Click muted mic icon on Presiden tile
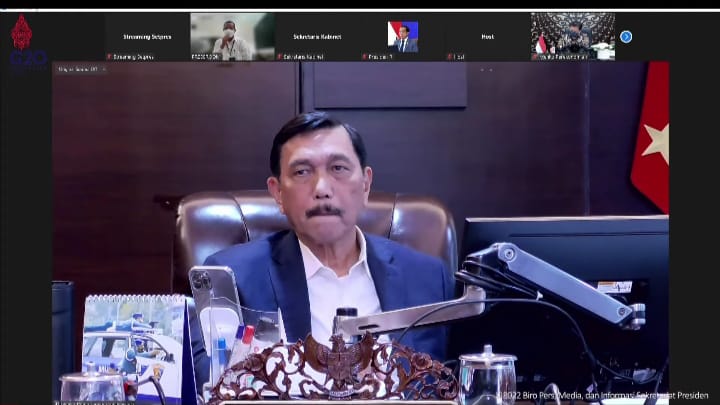This screenshot has width=720, height=405. click(365, 57)
